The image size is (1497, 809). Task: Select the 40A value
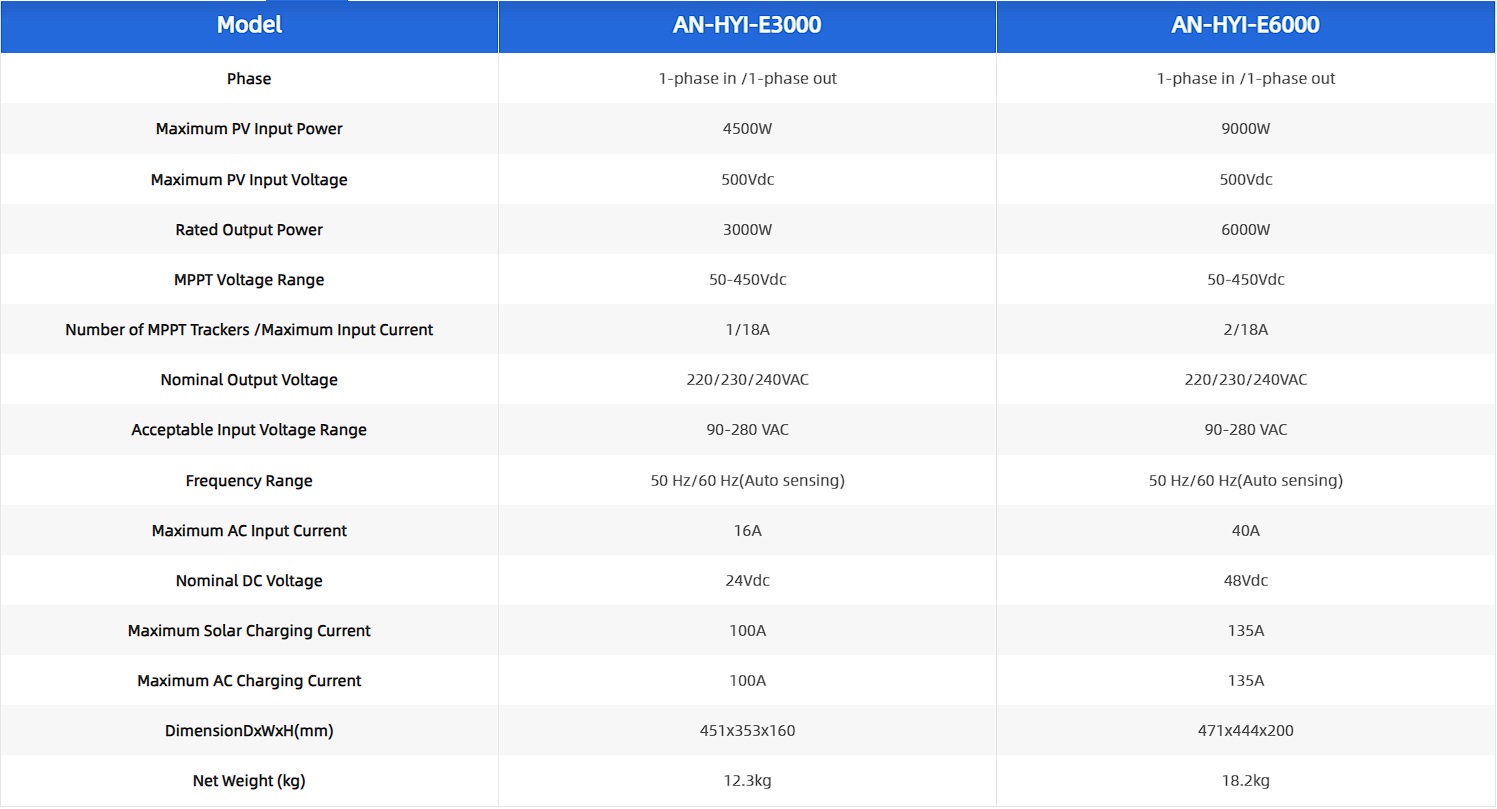point(1245,531)
